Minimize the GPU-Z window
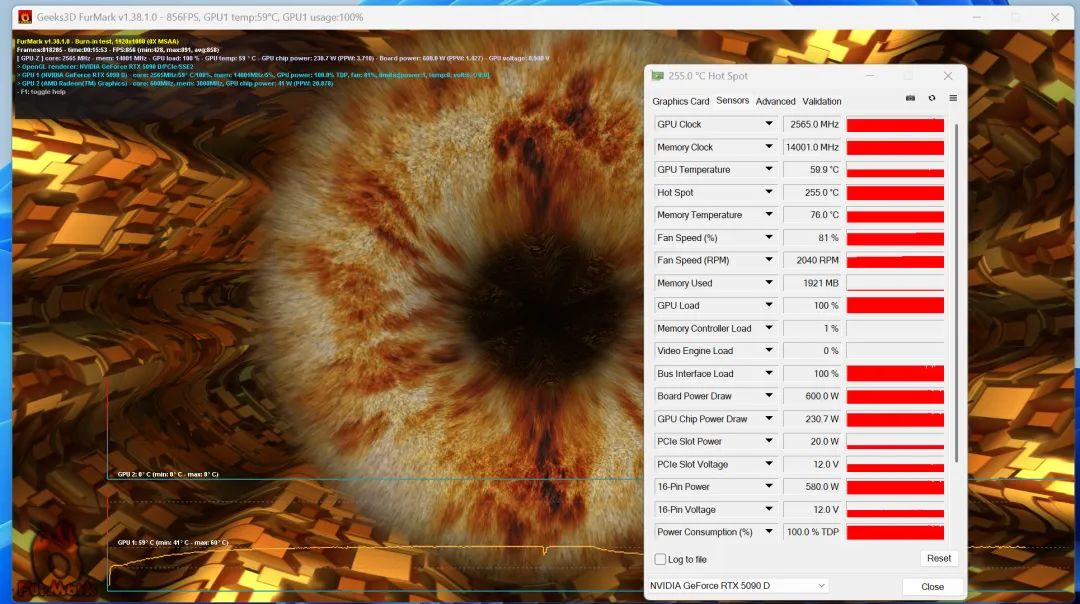 (869, 76)
